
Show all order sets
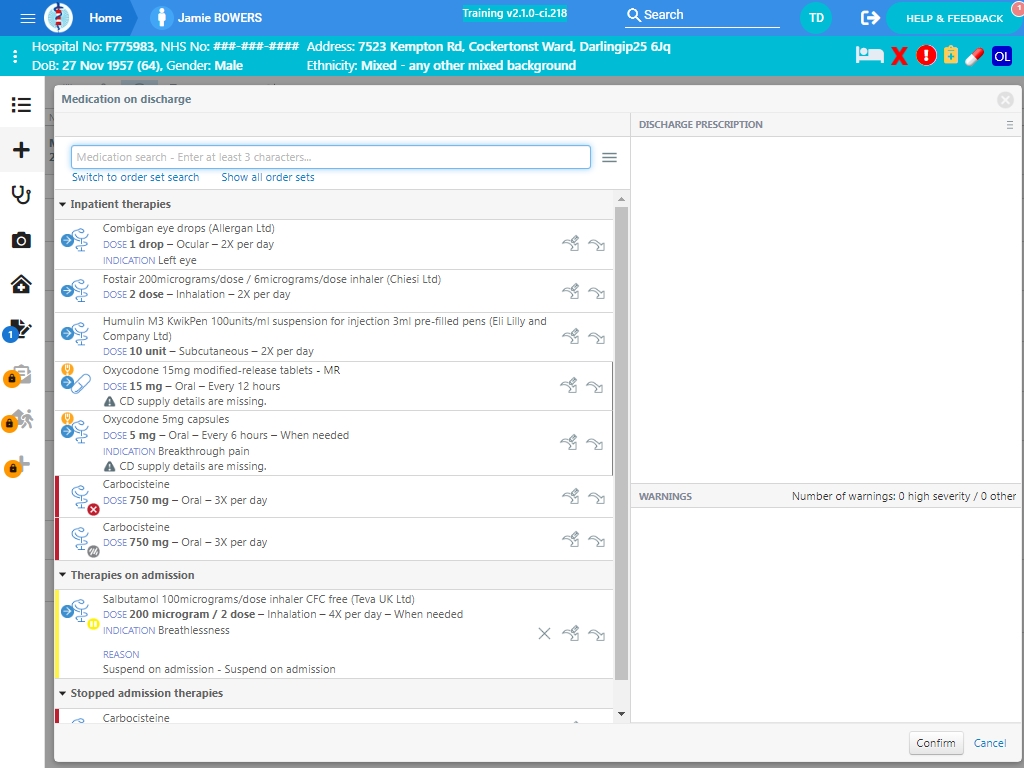[268, 177]
